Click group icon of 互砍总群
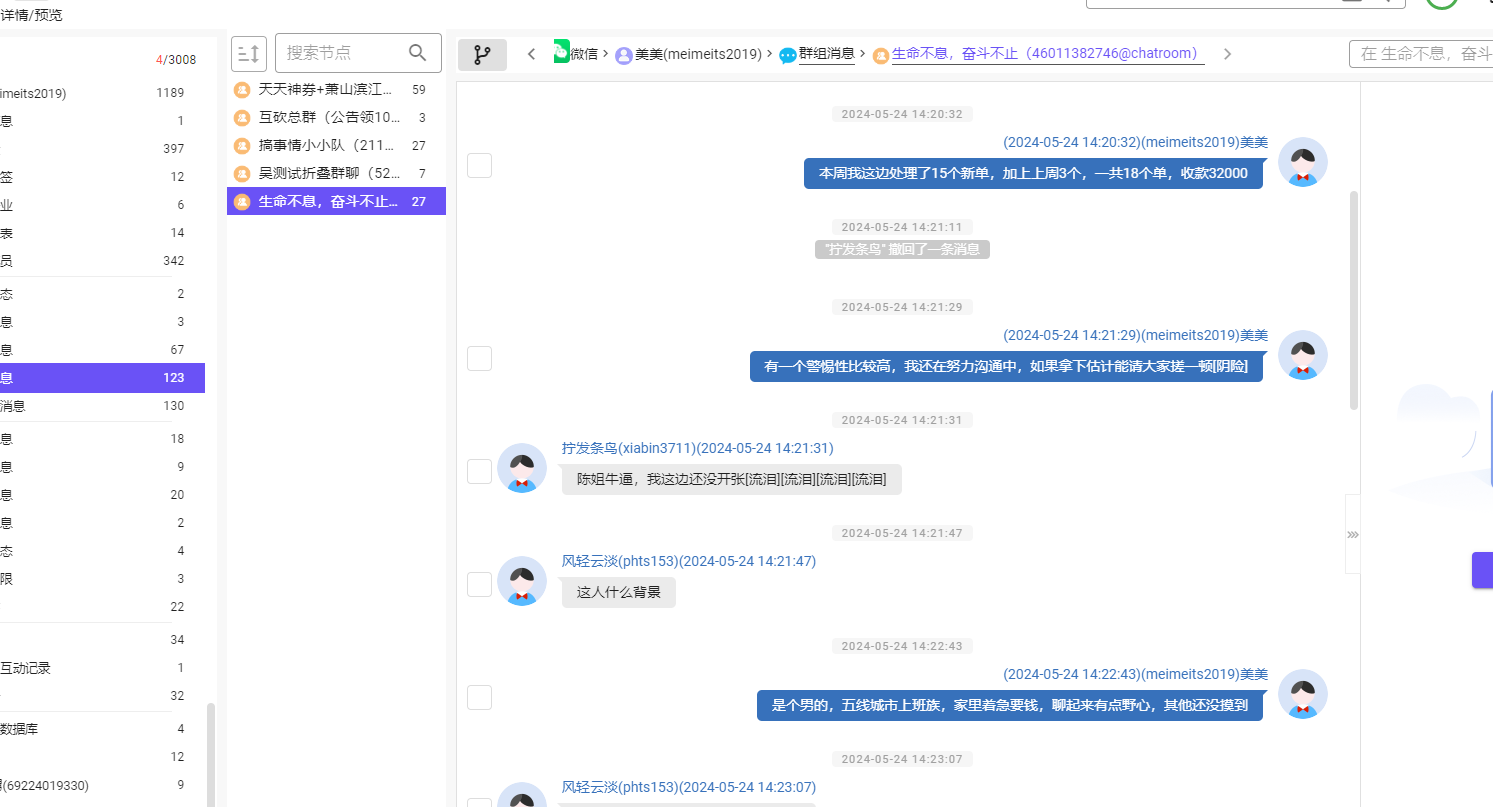Screen dimensions: 1493x807 pos(241,118)
